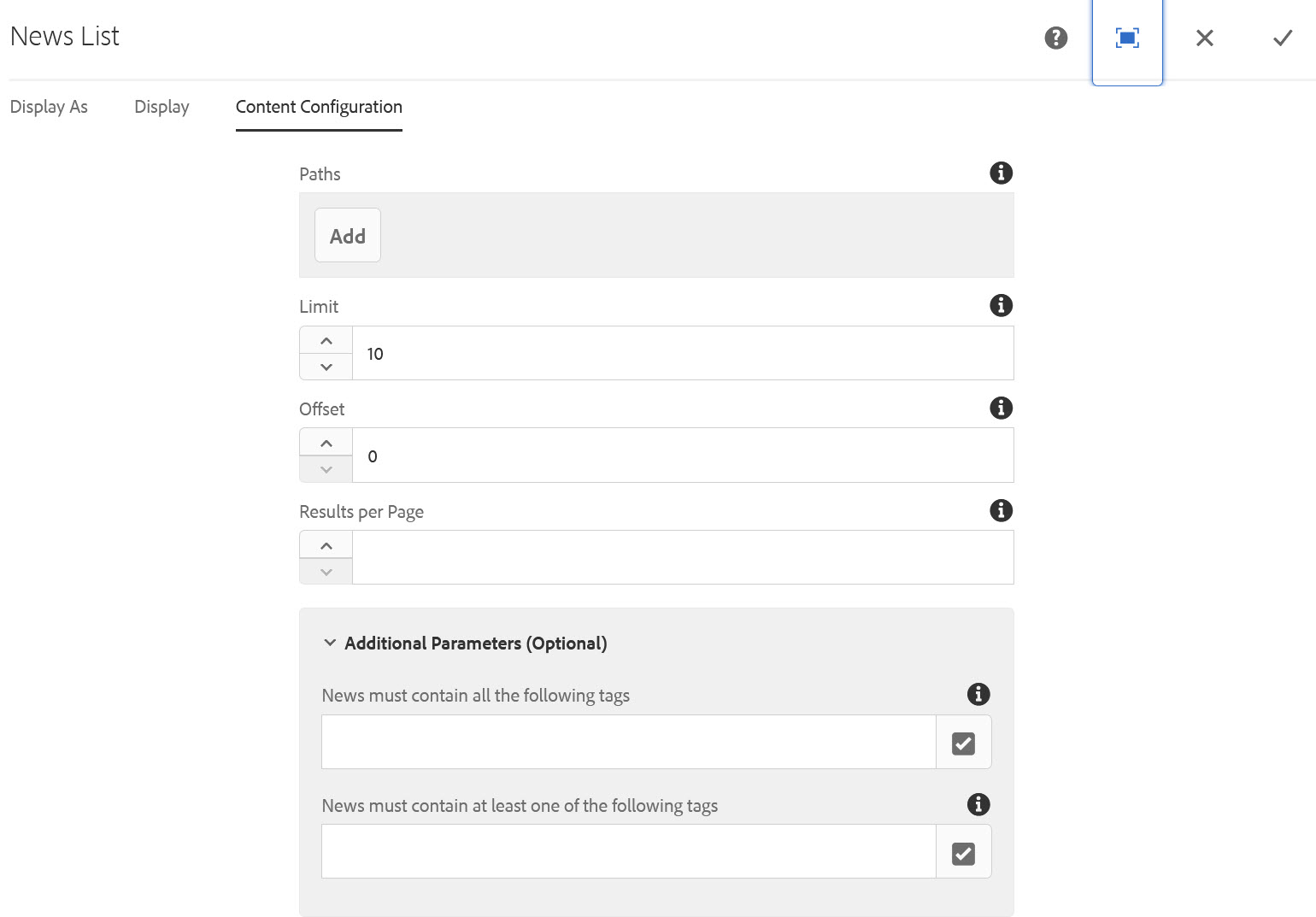Collapse the Additional Parameters (Optional) section
This screenshot has width=1316, height=917.
pyautogui.click(x=330, y=644)
